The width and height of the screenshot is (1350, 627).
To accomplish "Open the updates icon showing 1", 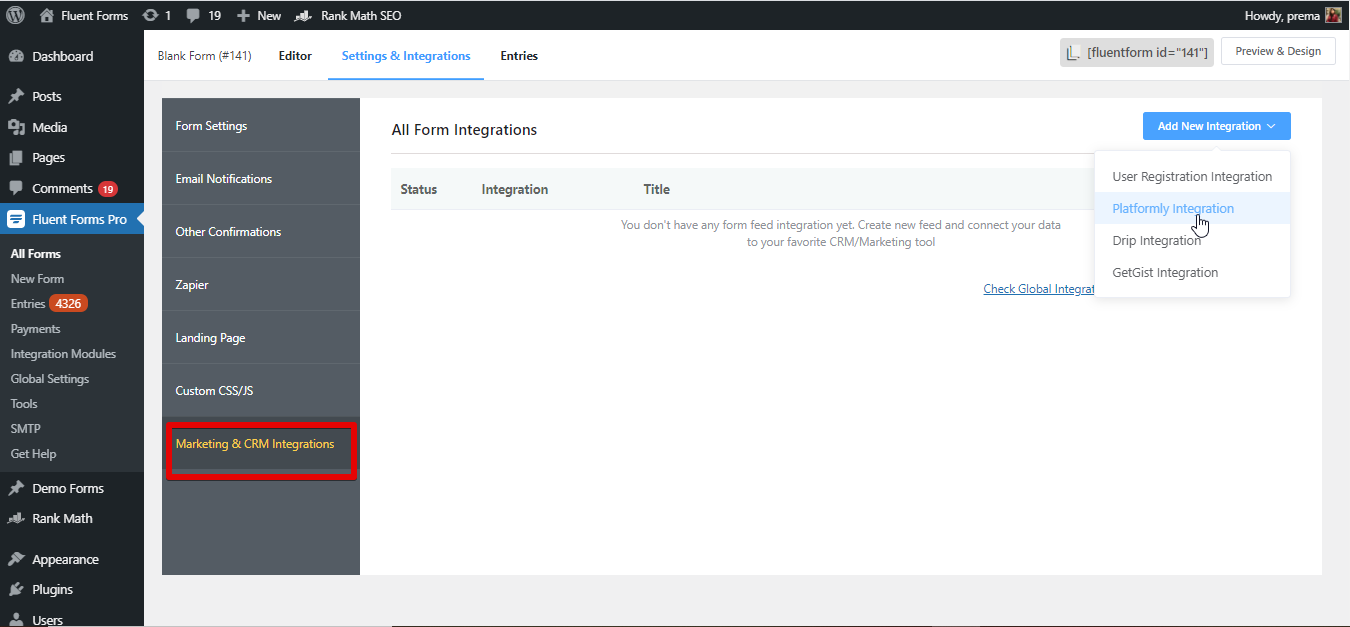I will [150, 15].
